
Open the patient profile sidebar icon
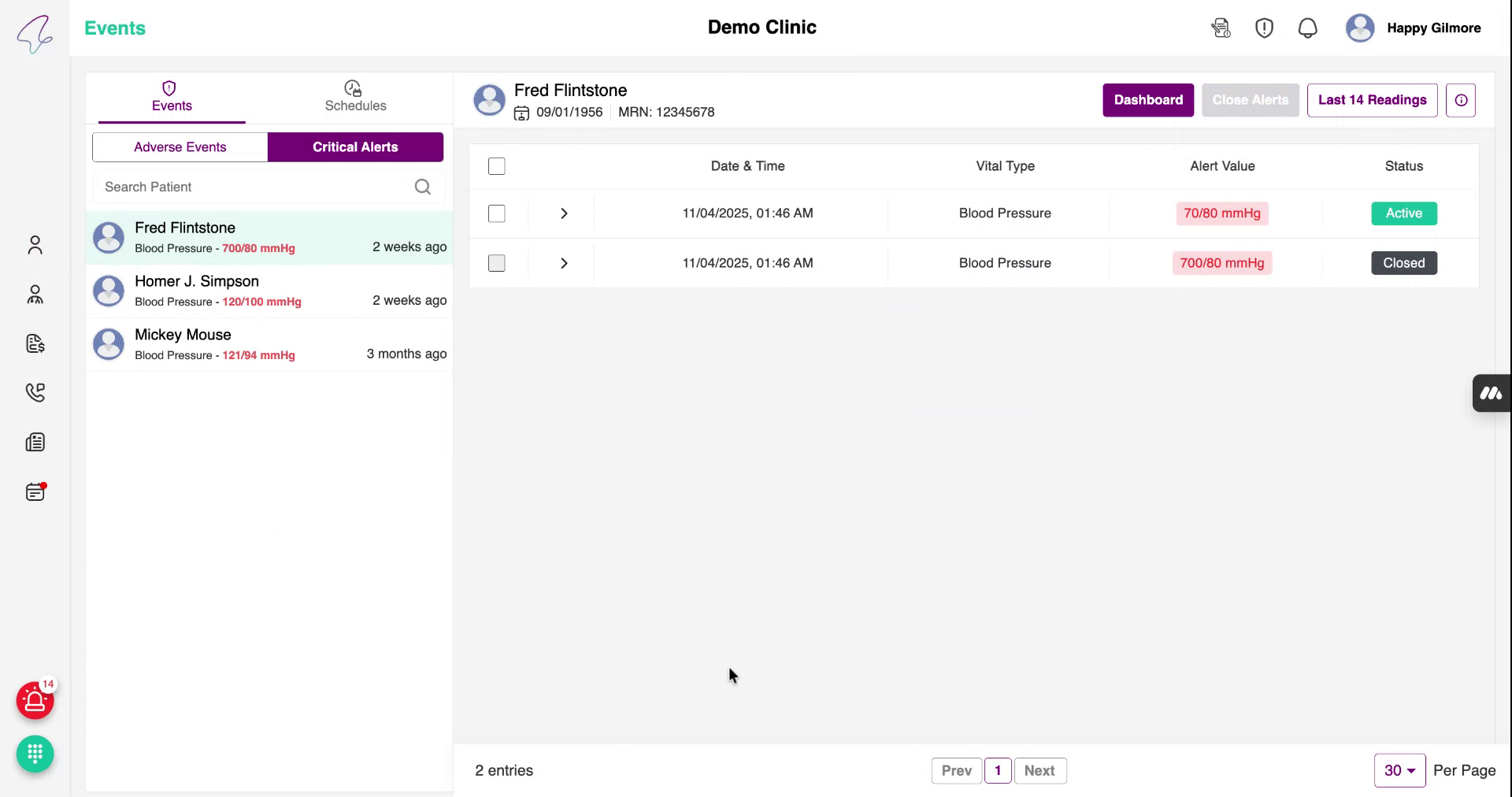(35, 245)
